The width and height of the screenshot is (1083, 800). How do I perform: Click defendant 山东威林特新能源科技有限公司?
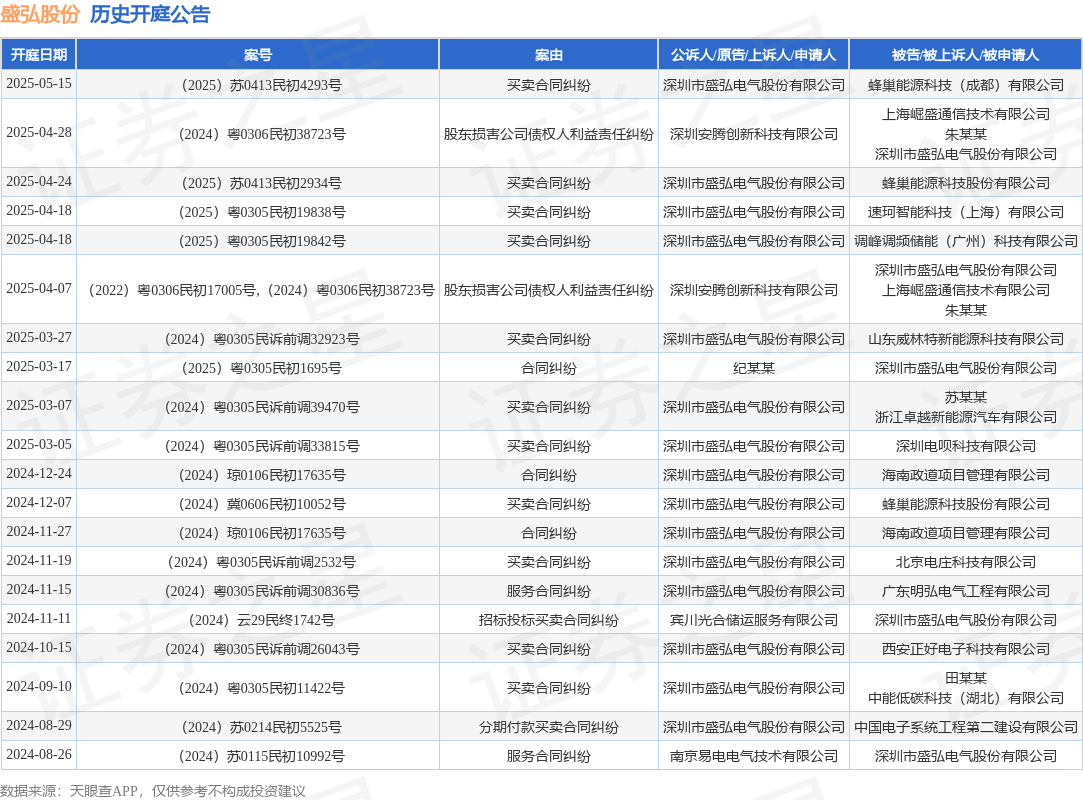coord(966,339)
